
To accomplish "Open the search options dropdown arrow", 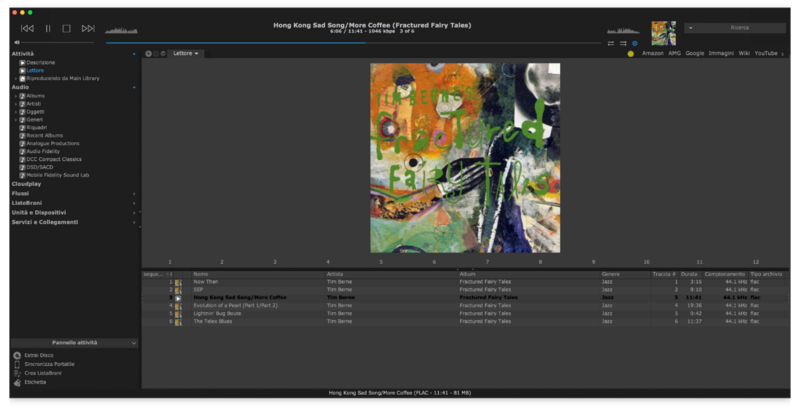I will [690, 28].
